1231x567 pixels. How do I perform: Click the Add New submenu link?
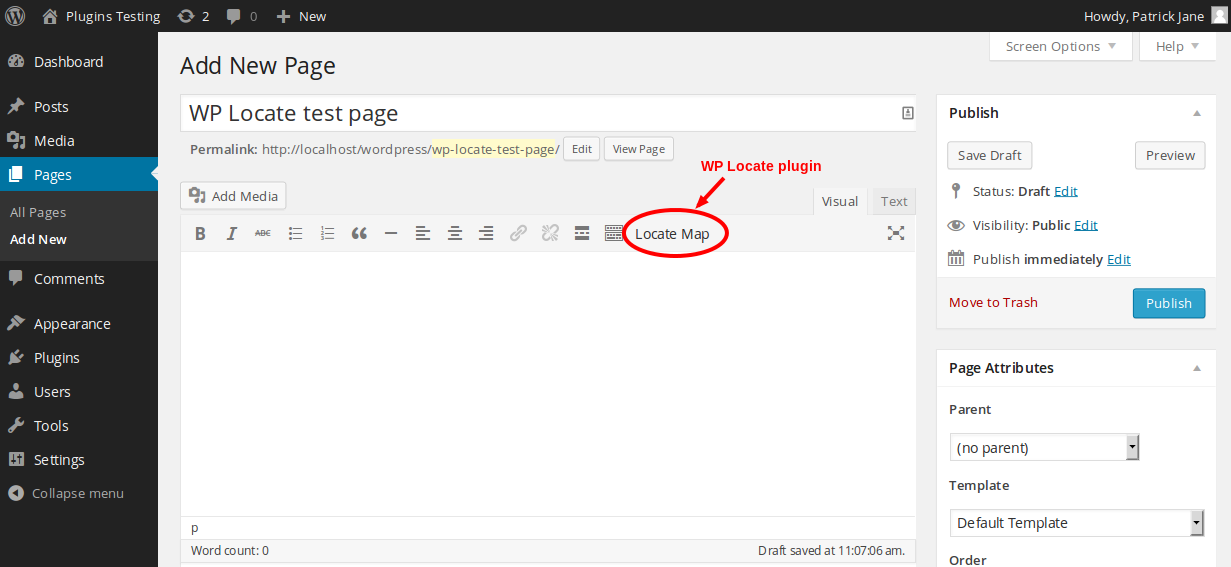pos(38,239)
